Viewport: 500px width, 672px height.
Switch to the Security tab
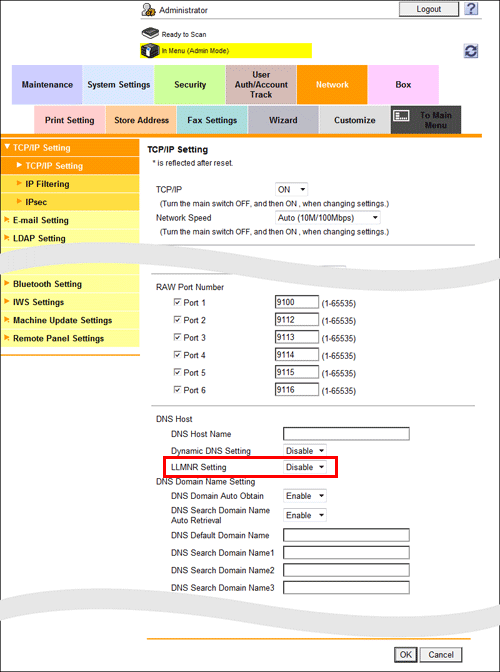tap(190, 84)
